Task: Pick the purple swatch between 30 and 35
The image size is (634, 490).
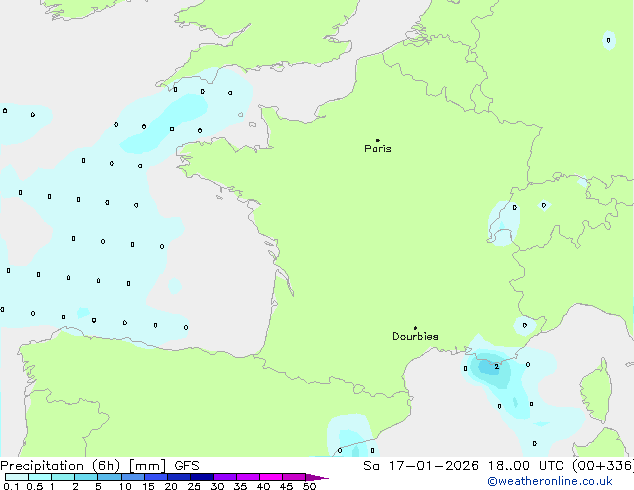Action: (225, 477)
